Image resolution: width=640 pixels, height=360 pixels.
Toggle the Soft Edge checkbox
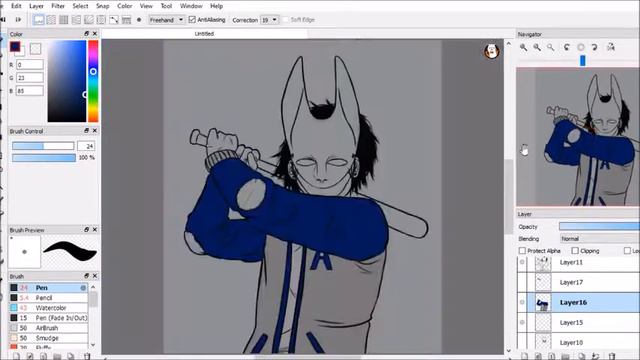285,20
